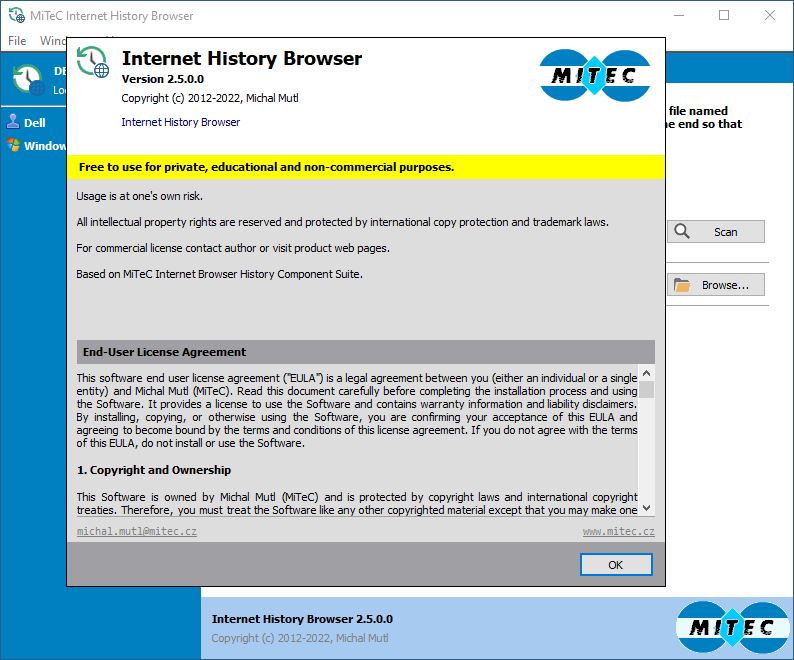The image size is (794, 660).
Task: Click 'Version 2.5.0.0' text in dialog
Action: click(x=163, y=79)
